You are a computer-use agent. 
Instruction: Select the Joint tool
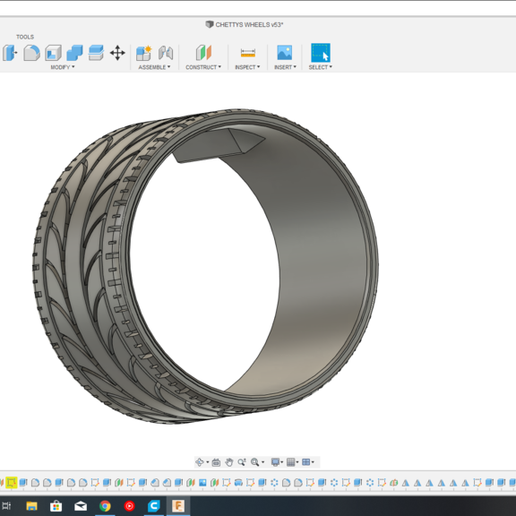coord(166,53)
